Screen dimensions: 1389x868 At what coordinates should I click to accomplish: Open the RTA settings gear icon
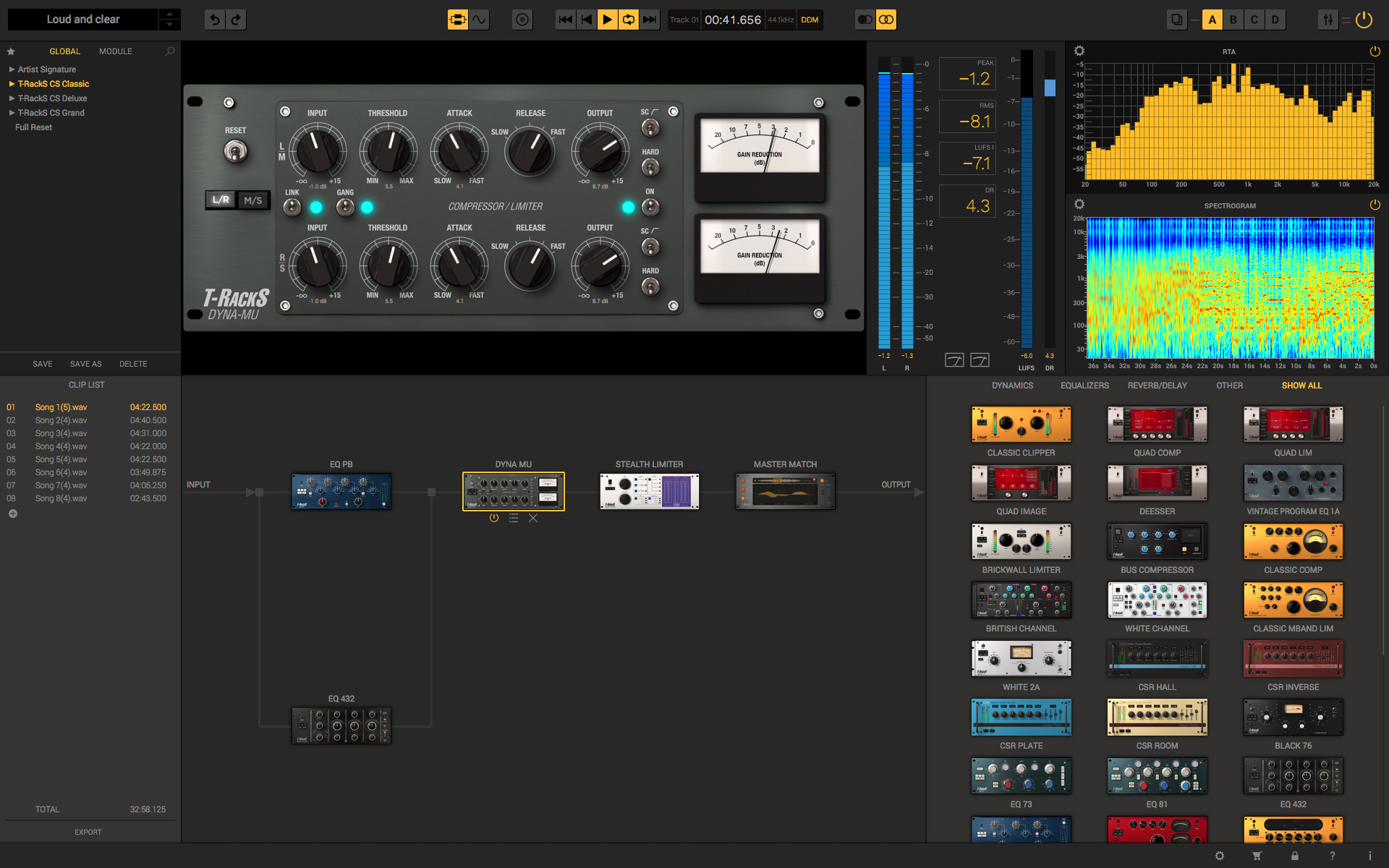click(1079, 51)
